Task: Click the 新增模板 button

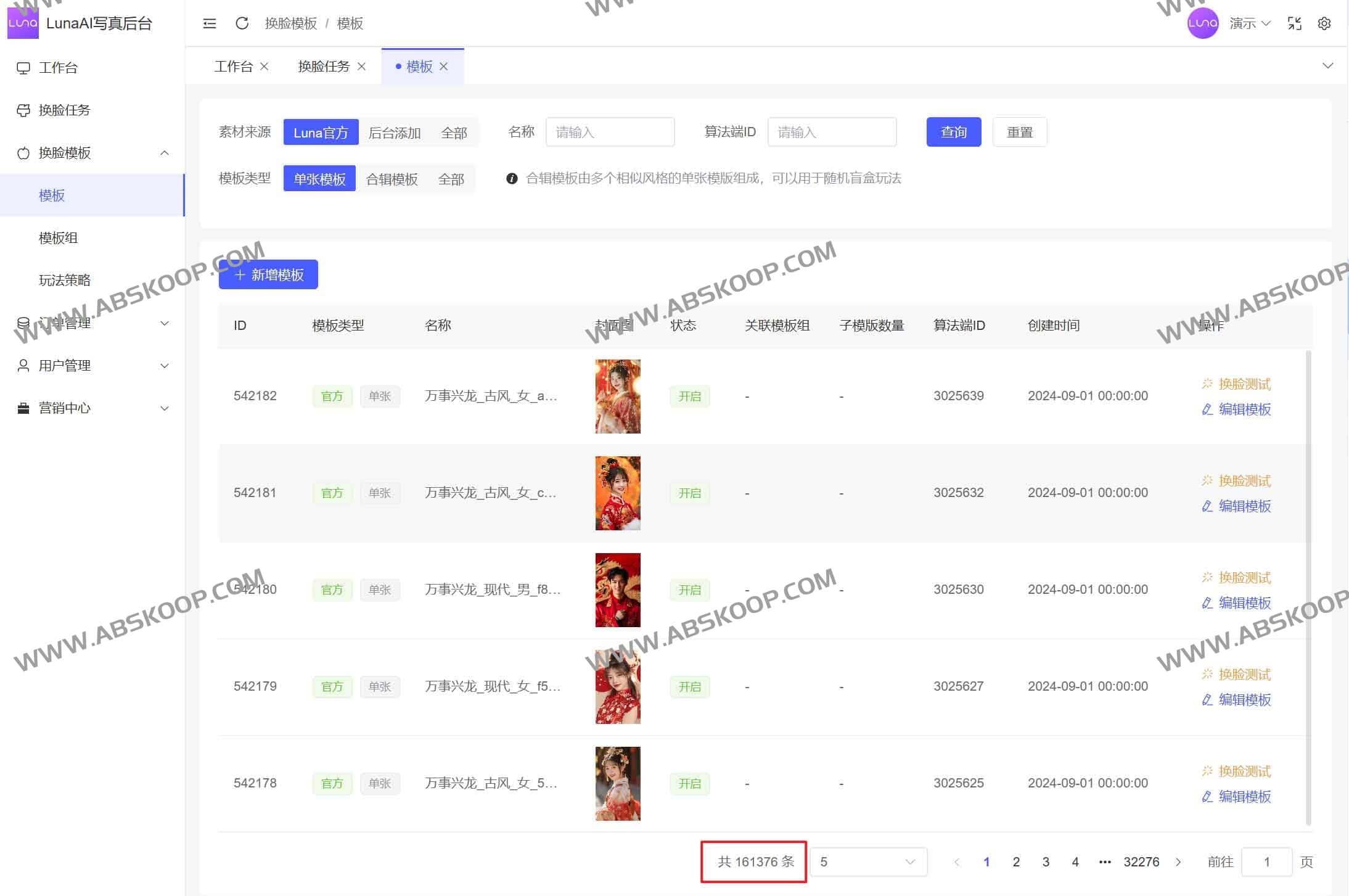Action: pos(268,274)
